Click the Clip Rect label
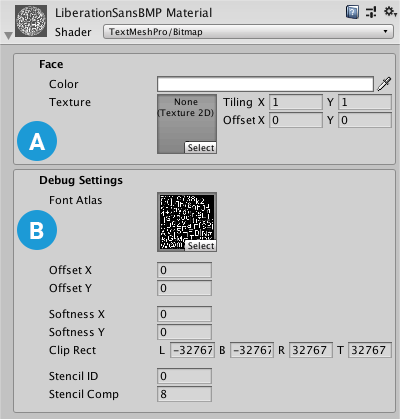The width and height of the screenshot is (400, 419). coord(72,350)
